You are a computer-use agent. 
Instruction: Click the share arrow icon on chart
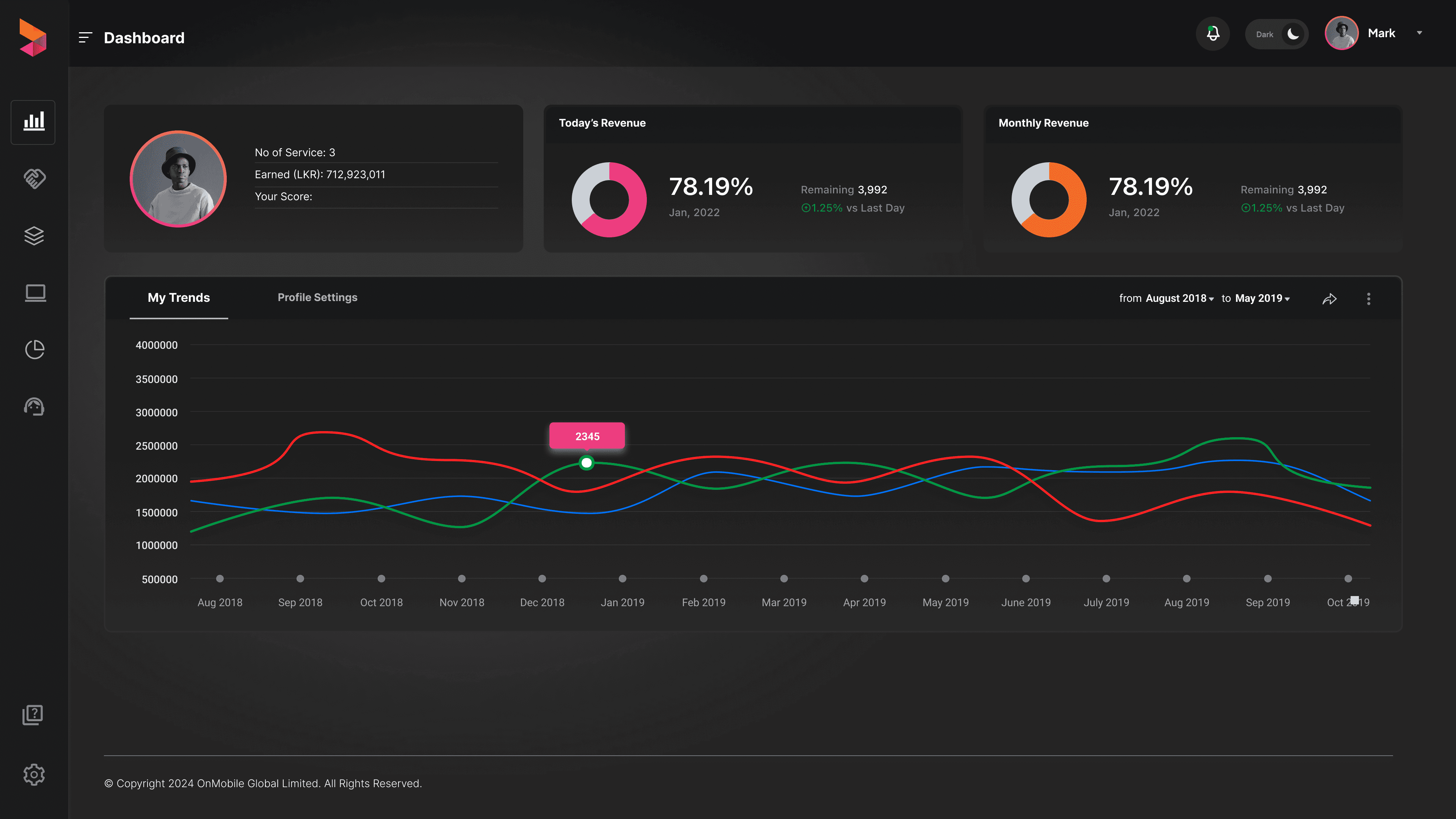pos(1329,299)
